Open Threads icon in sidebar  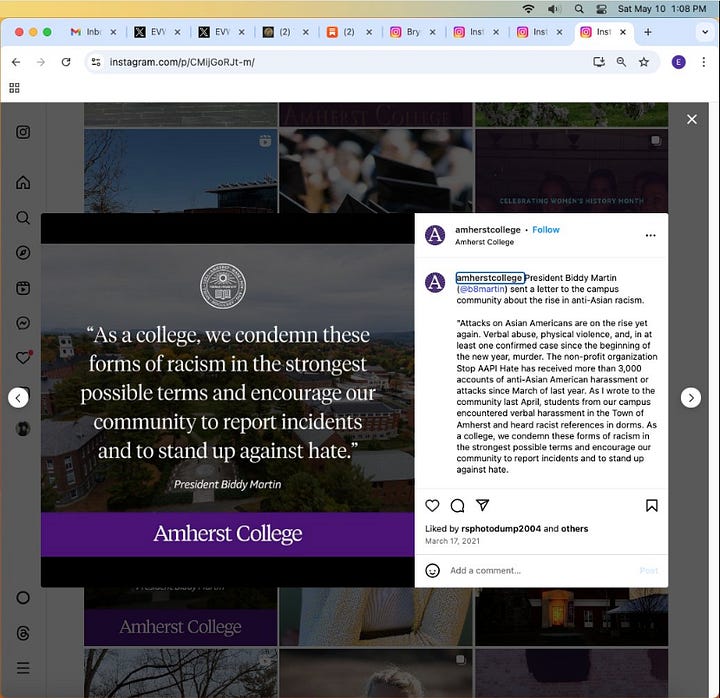[23, 633]
